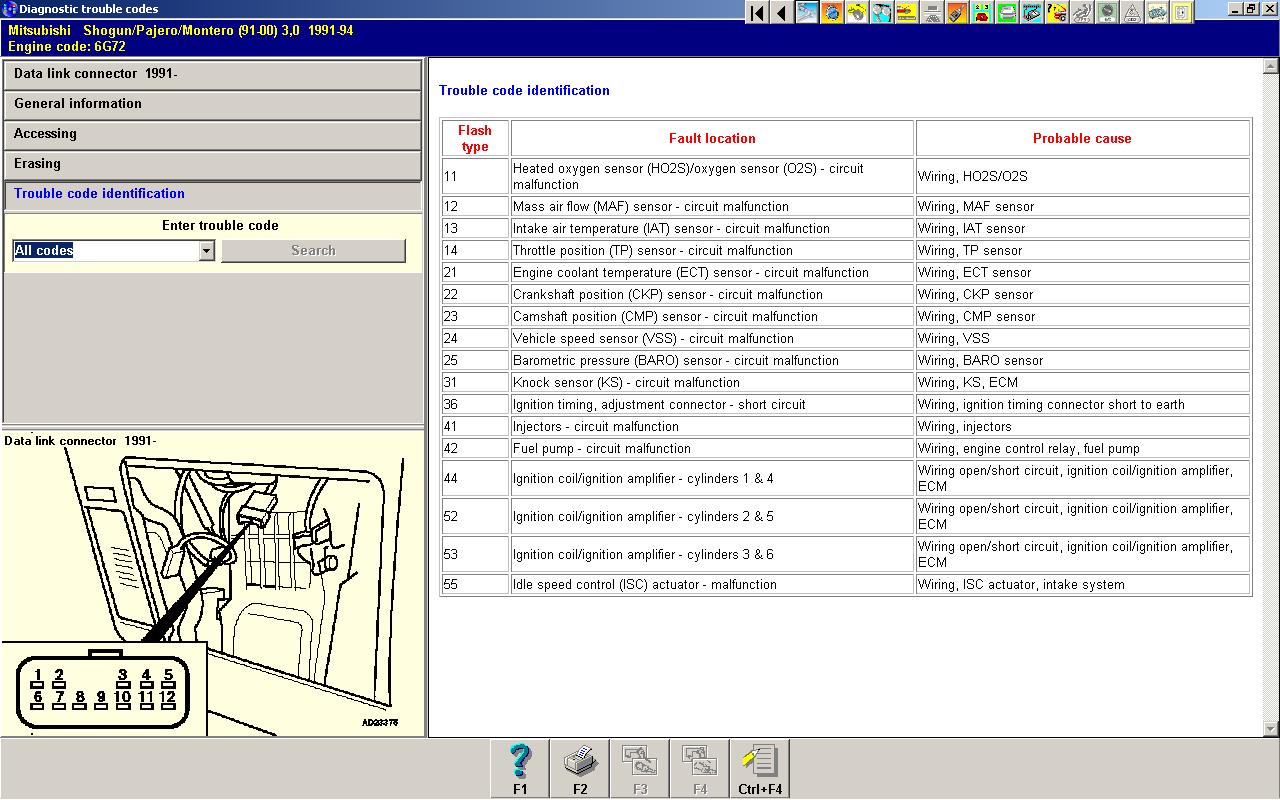The height and width of the screenshot is (800, 1280).
Task: Click the scrollbar up arrow in the code table pane
Action: pos(1271,67)
